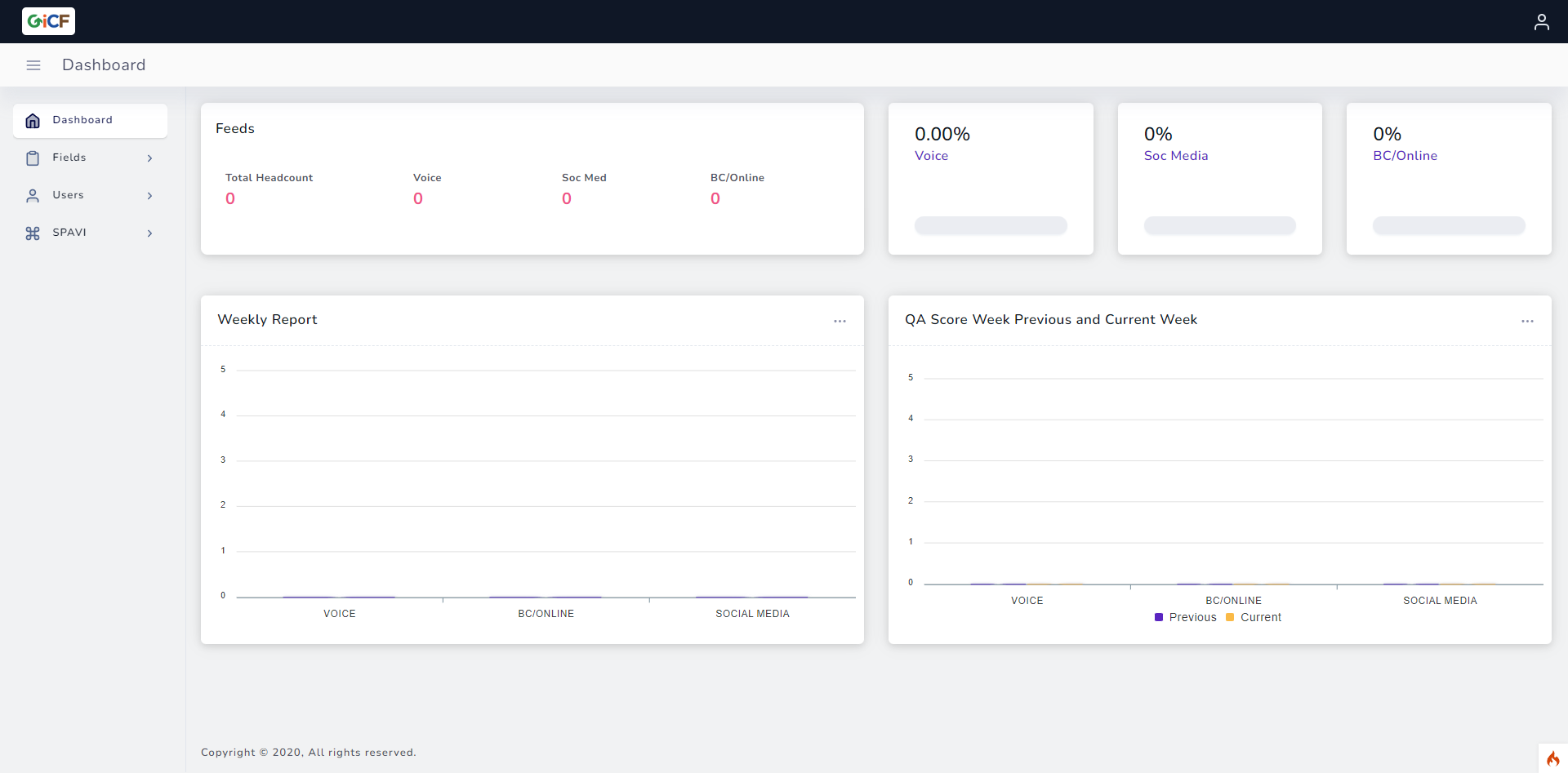Expand the Fields submenu chevron
The width and height of the screenshot is (1568, 773).
[x=149, y=158]
